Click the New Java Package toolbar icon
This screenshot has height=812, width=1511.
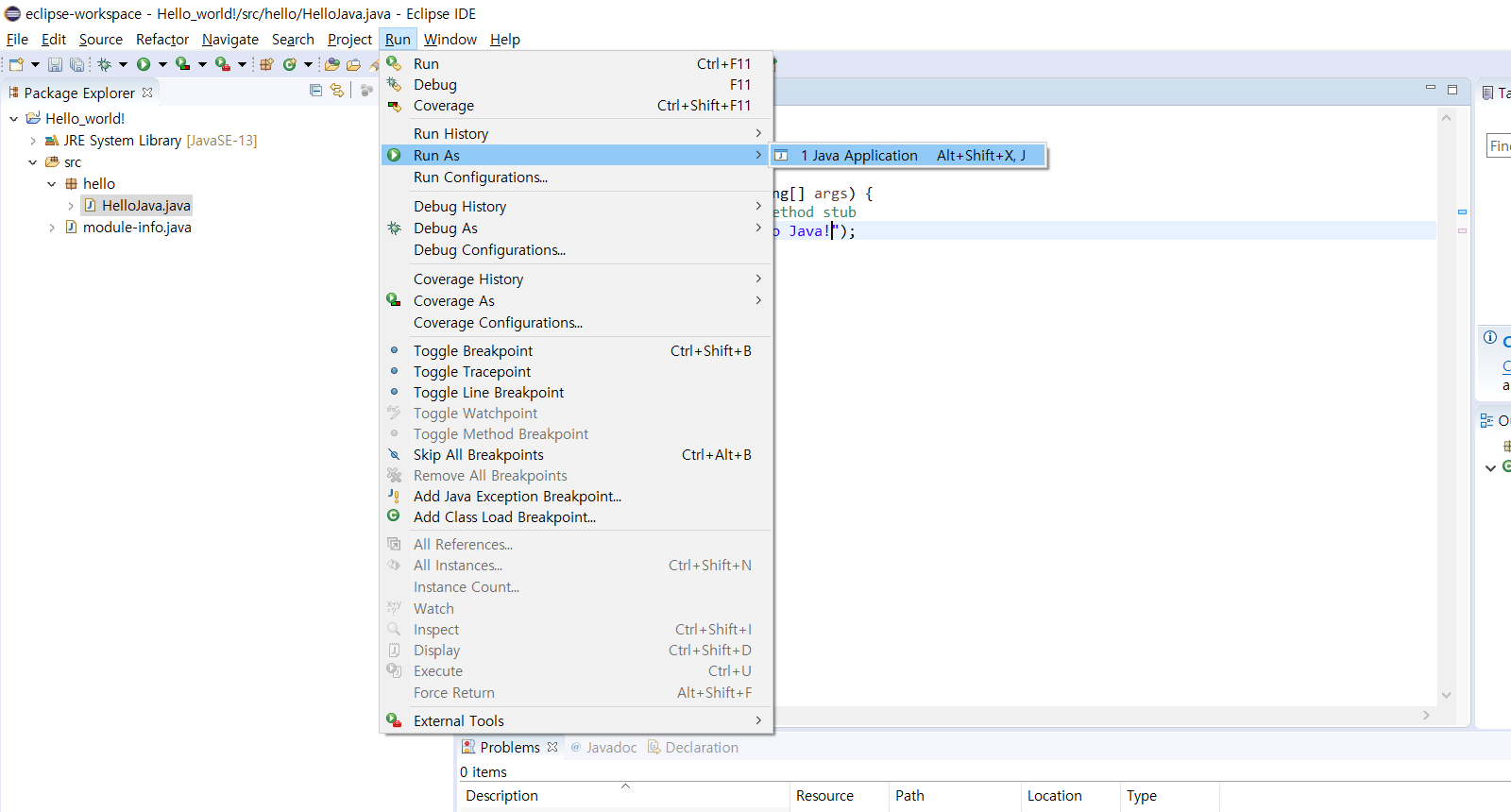pyautogui.click(x=266, y=64)
